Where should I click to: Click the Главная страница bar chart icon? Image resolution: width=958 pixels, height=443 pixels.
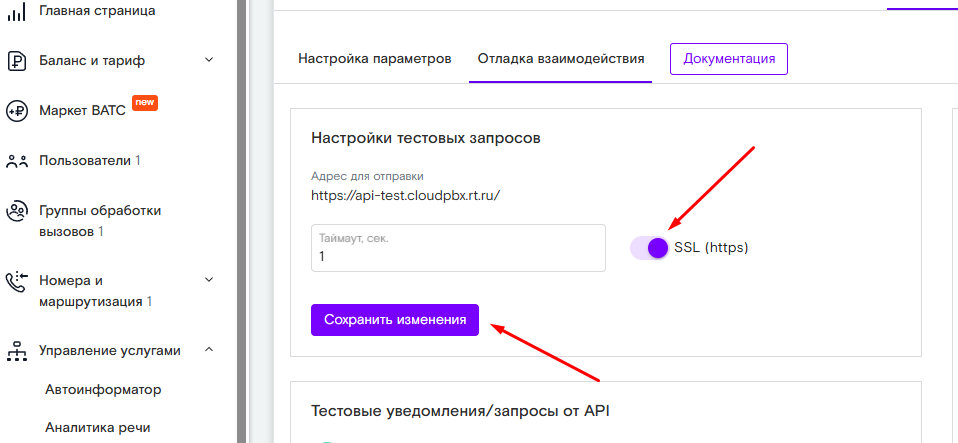point(16,11)
